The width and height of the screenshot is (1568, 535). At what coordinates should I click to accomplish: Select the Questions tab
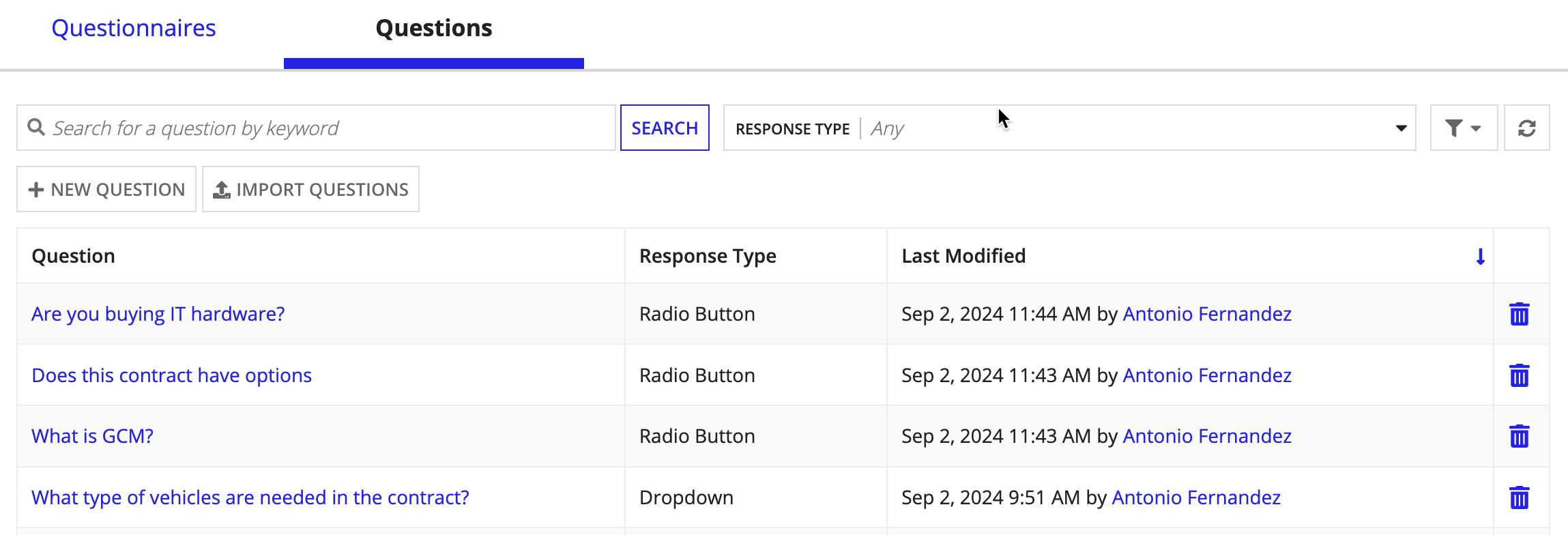point(434,28)
